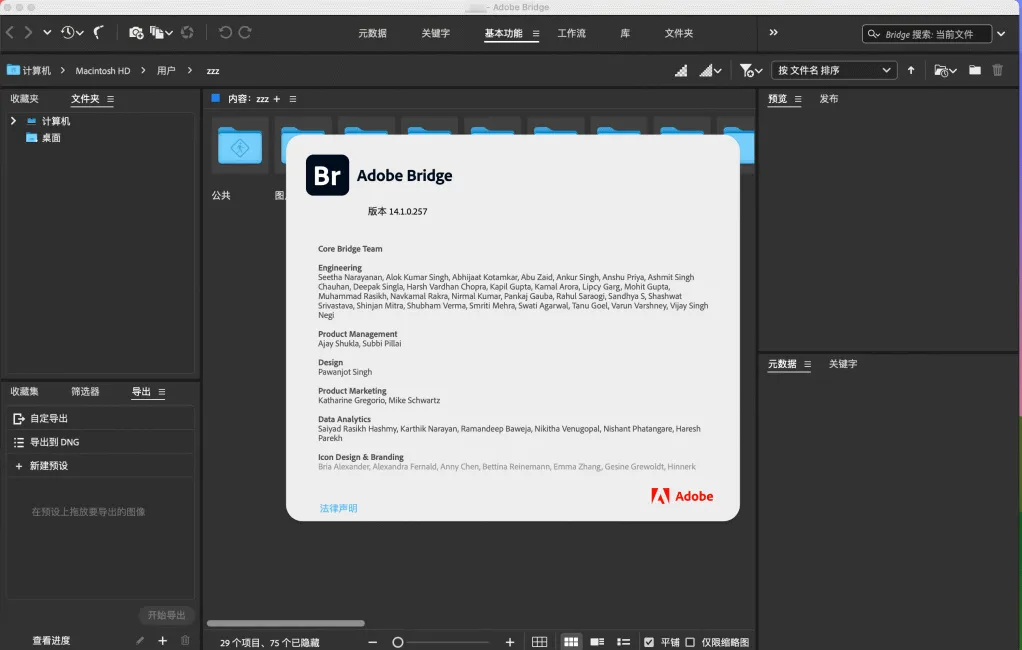Click the edit preset pencil icon

[139, 641]
